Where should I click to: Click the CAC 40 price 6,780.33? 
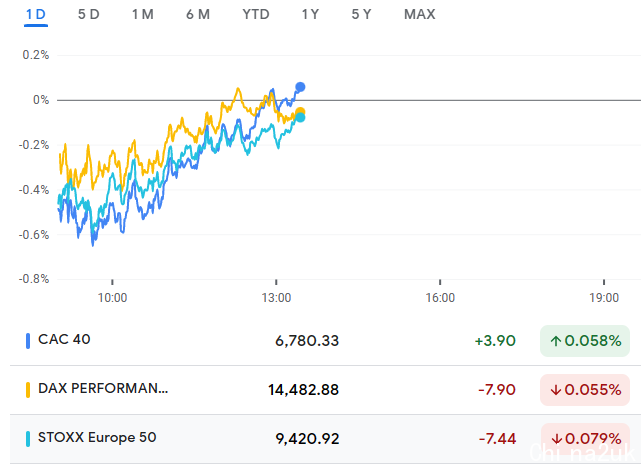(x=307, y=341)
